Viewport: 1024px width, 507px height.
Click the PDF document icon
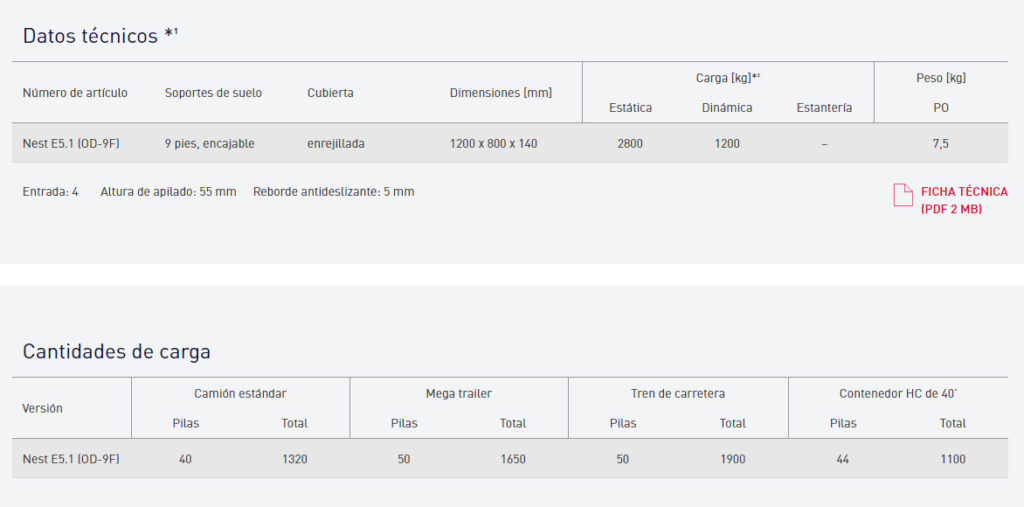[903, 195]
